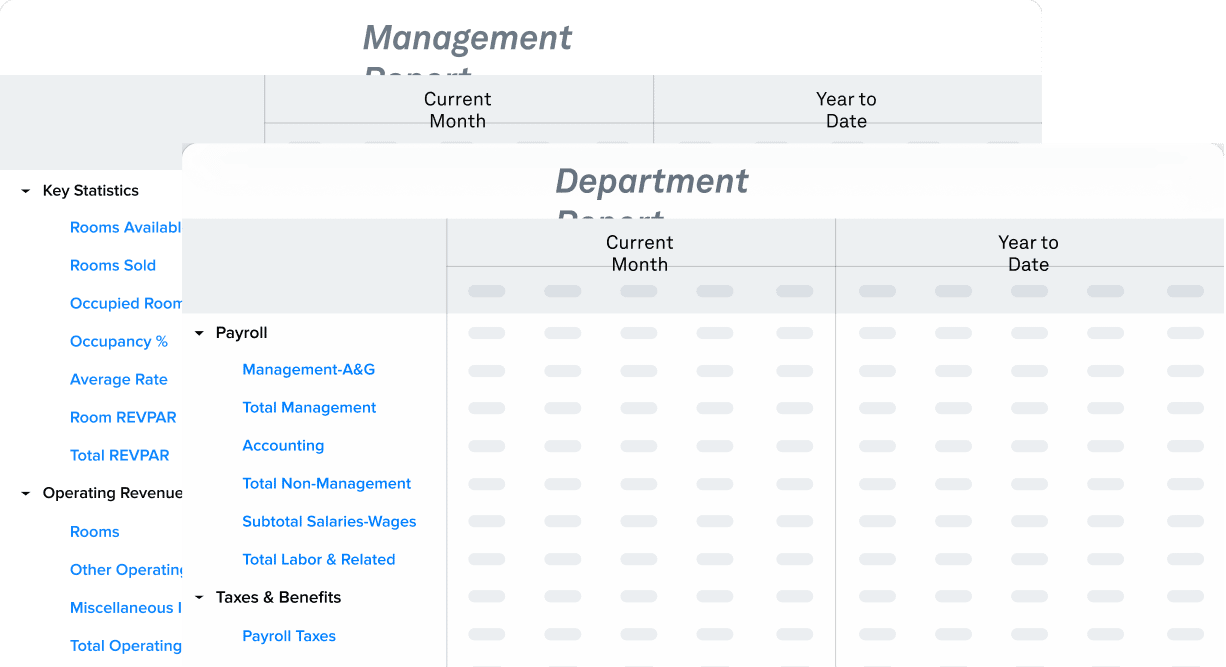
Task: Select the Subtotal Salaries-Wages link
Action: click(x=329, y=522)
